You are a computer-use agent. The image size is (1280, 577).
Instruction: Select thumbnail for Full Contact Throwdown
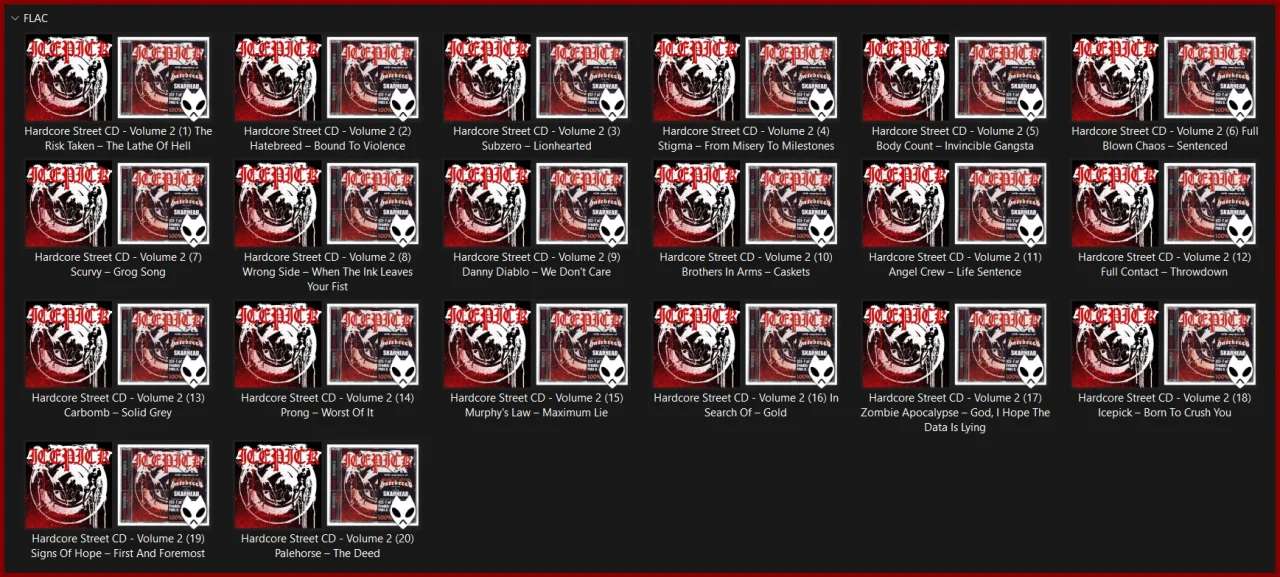[x=1165, y=204]
